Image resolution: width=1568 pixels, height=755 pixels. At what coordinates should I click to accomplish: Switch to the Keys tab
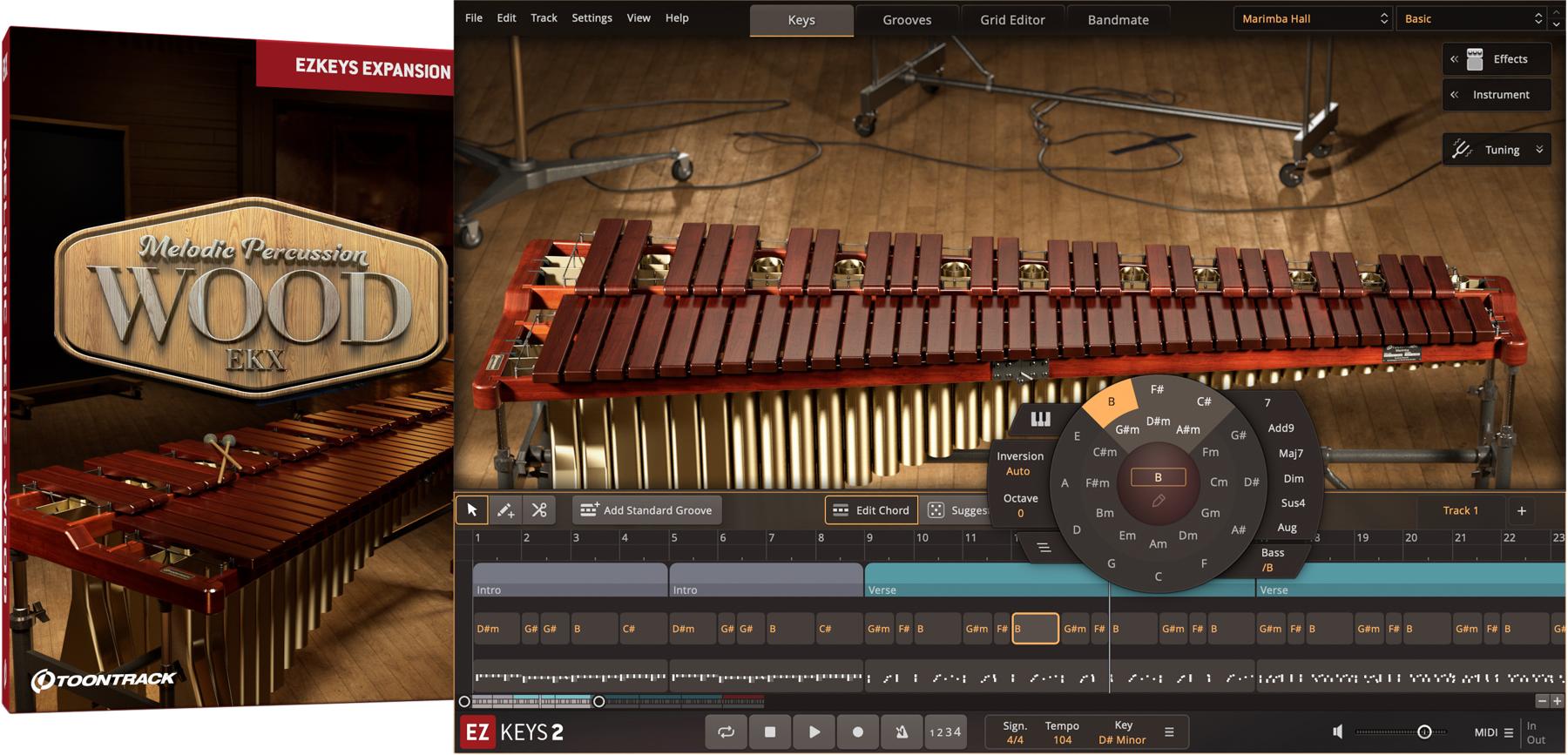point(801,19)
